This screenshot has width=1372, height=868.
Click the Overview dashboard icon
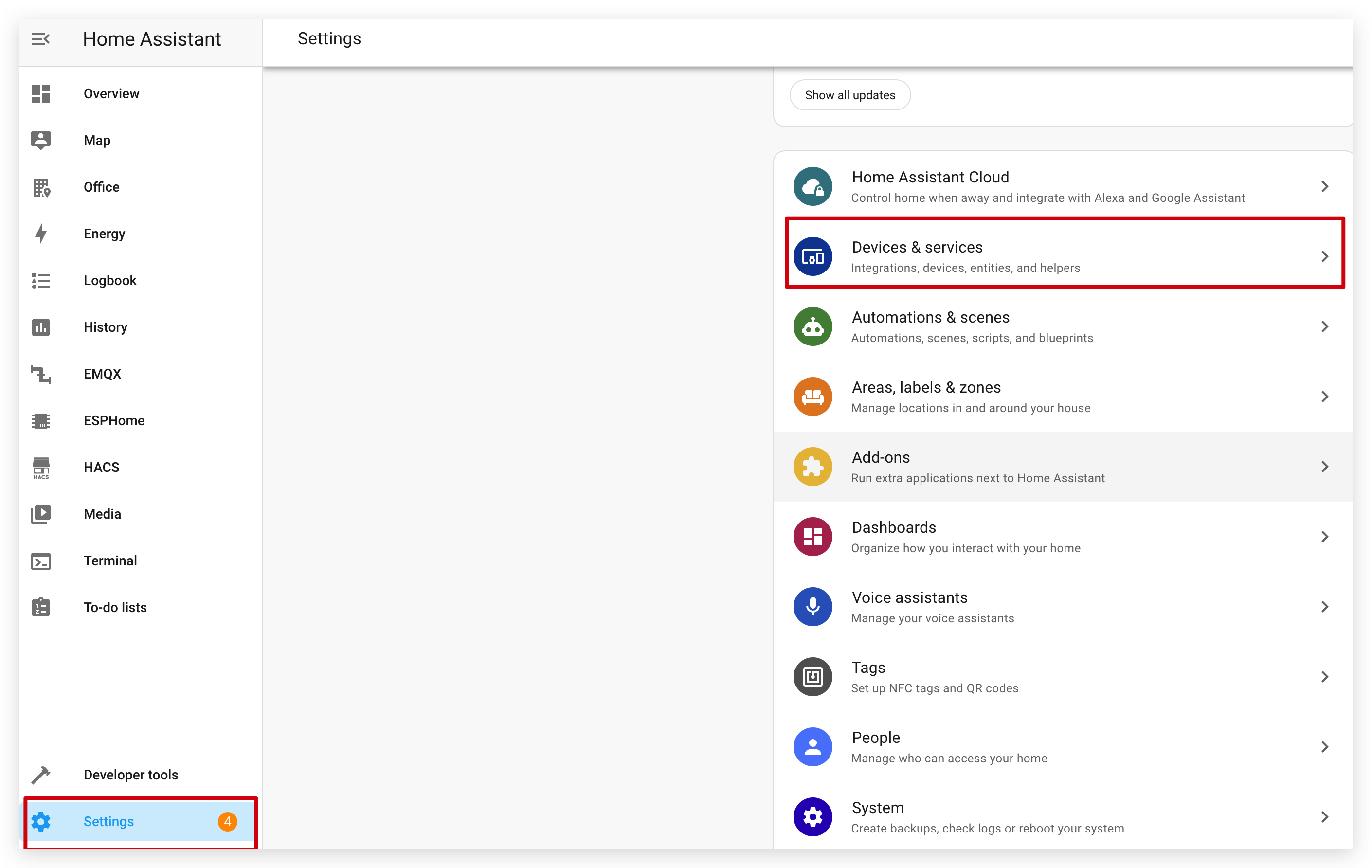point(40,93)
